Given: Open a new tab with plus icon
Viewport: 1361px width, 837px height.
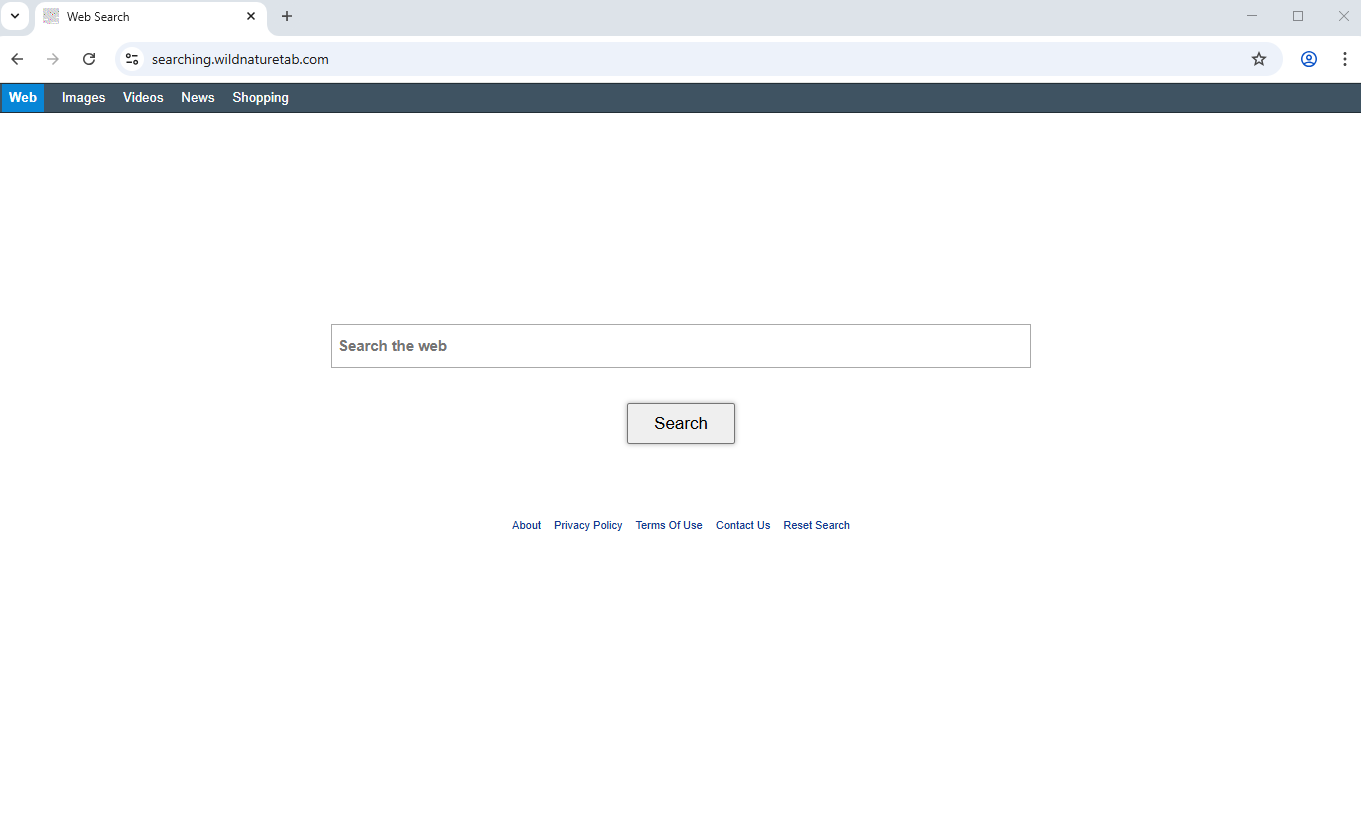Looking at the screenshot, I should (x=287, y=16).
